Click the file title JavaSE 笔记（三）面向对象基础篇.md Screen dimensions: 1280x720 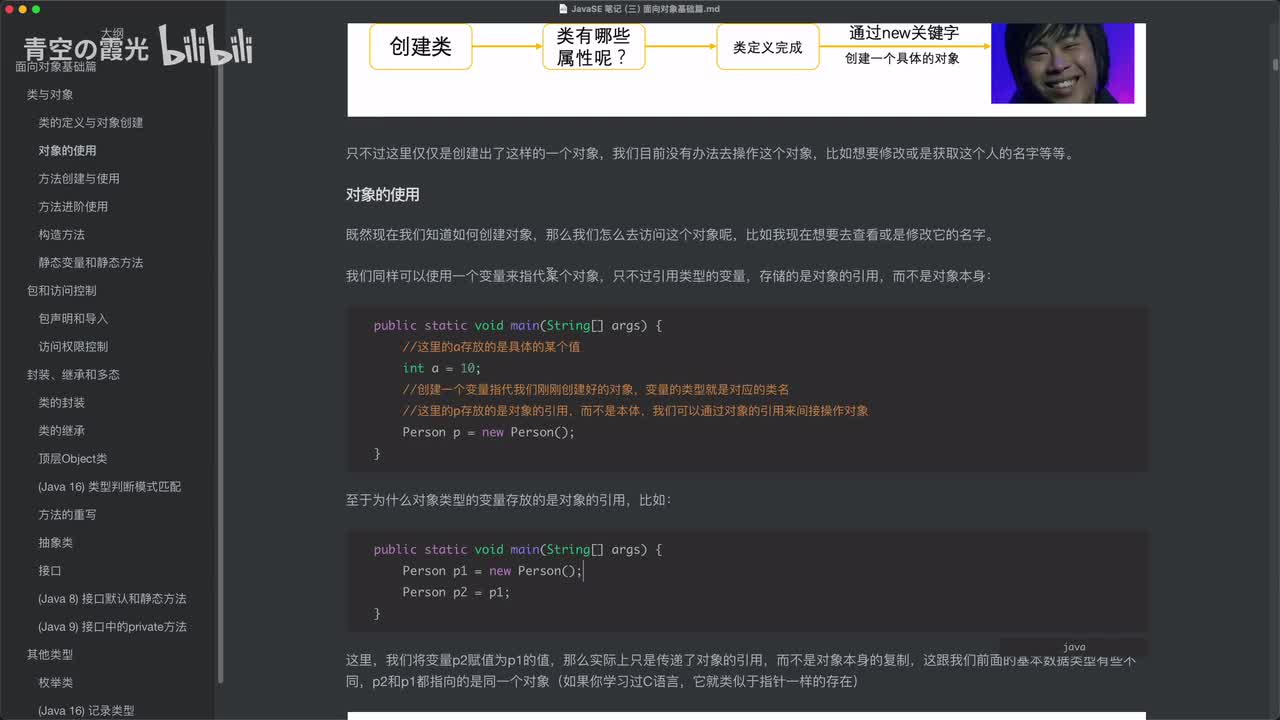[645, 9]
